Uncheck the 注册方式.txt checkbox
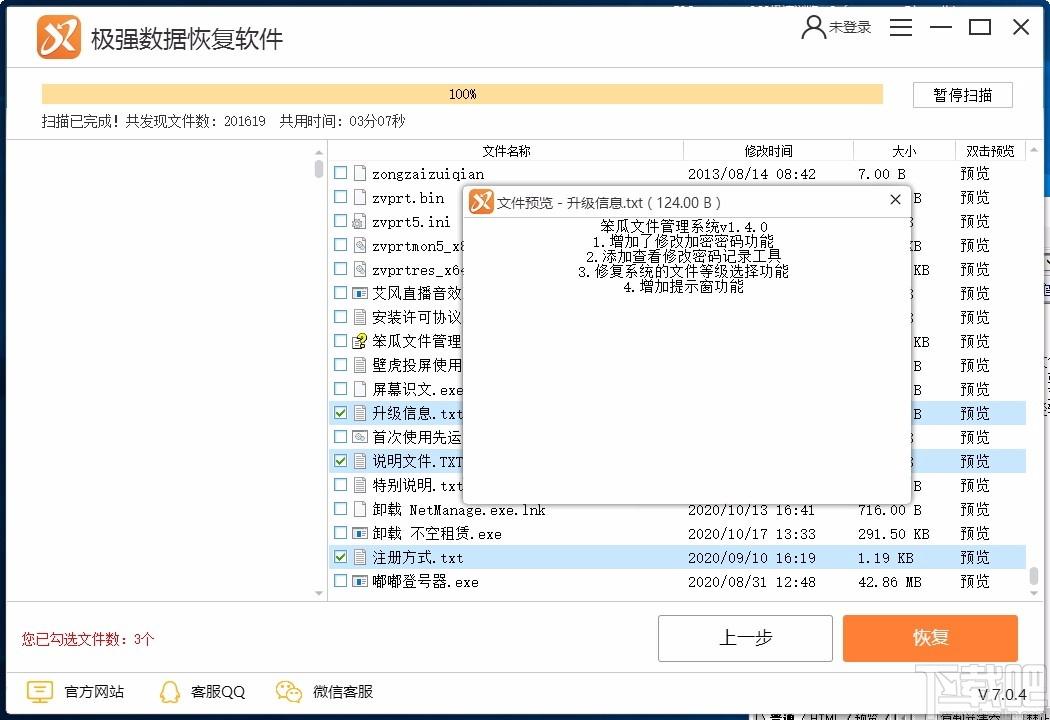 (341, 557)
